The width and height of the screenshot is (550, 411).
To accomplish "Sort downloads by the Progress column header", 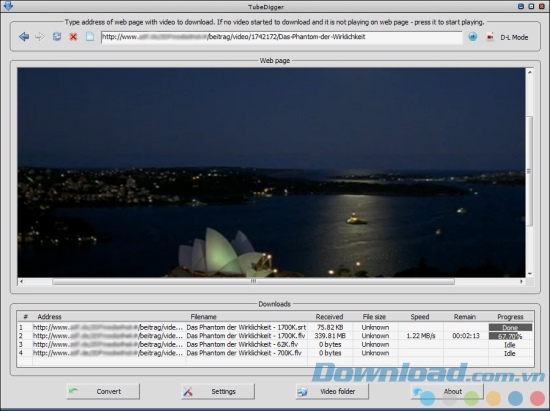I will (510, 317).
